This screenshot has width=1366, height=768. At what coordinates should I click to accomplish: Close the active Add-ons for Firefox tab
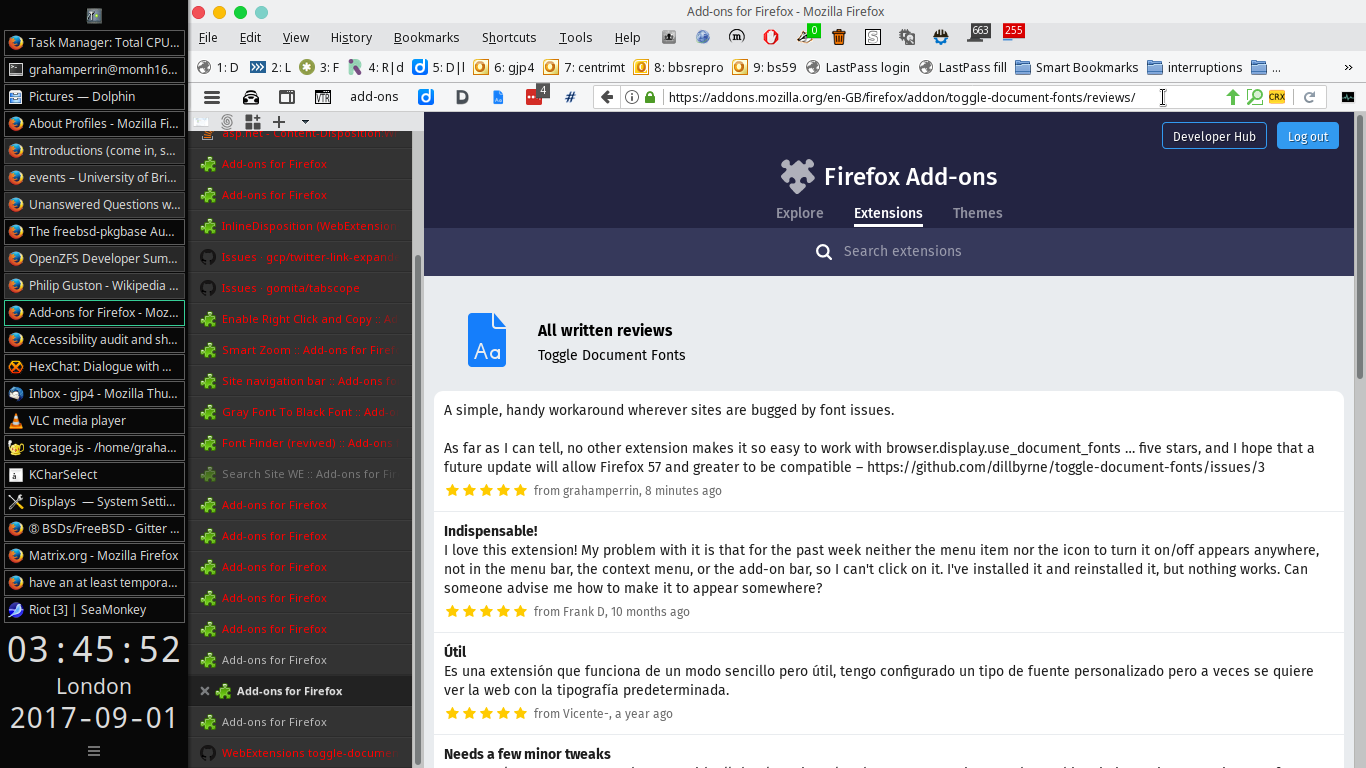click(205, 691)
